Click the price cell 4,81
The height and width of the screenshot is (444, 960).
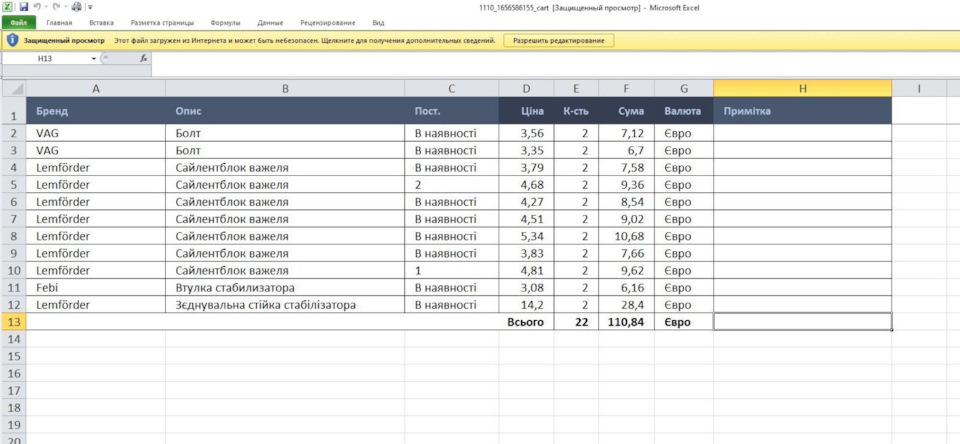point(526,270)
